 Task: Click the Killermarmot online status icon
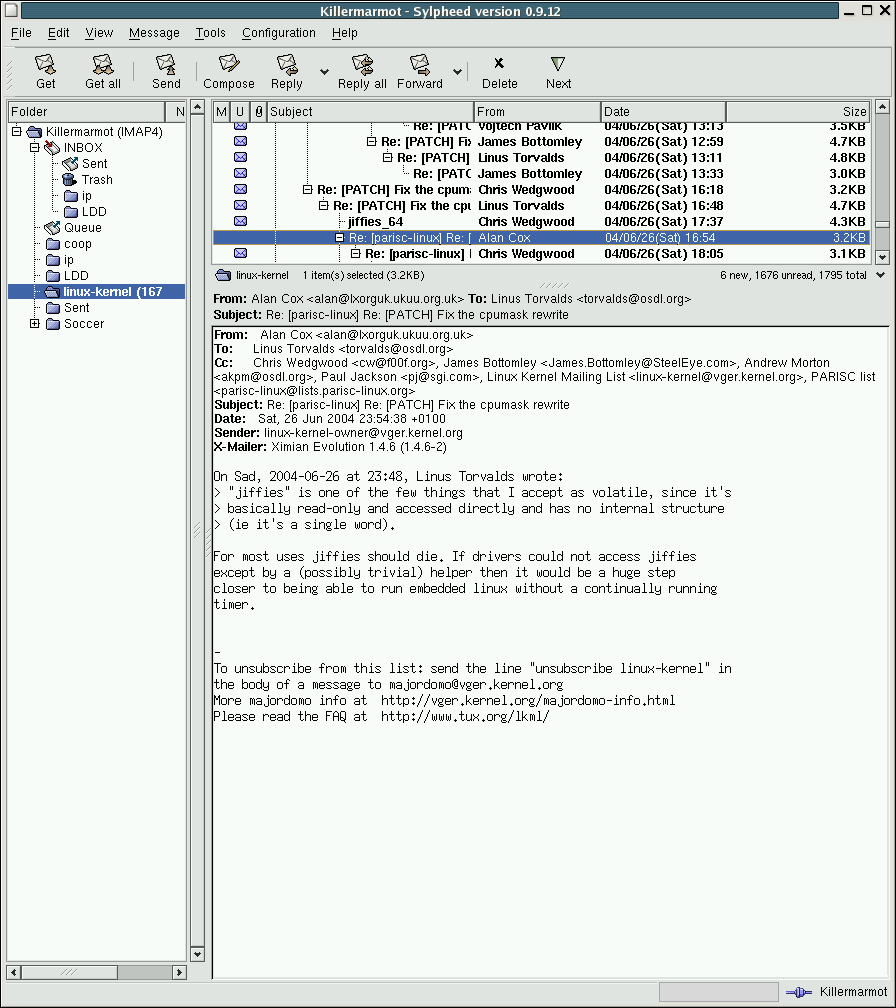[x=799, y=992]
